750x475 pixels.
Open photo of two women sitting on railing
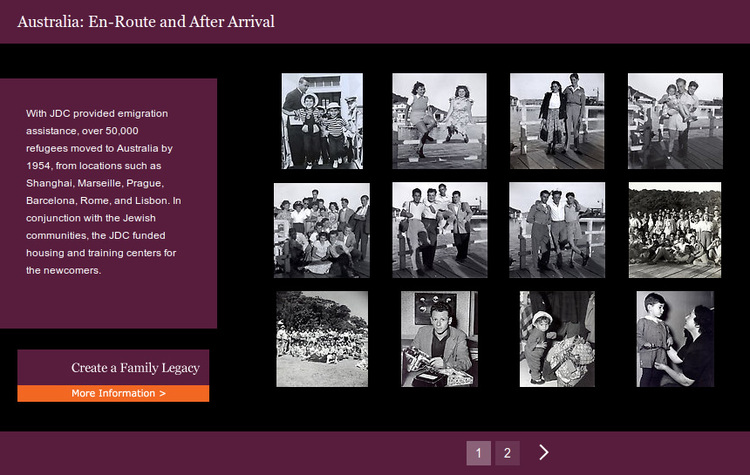coord(439,121)
